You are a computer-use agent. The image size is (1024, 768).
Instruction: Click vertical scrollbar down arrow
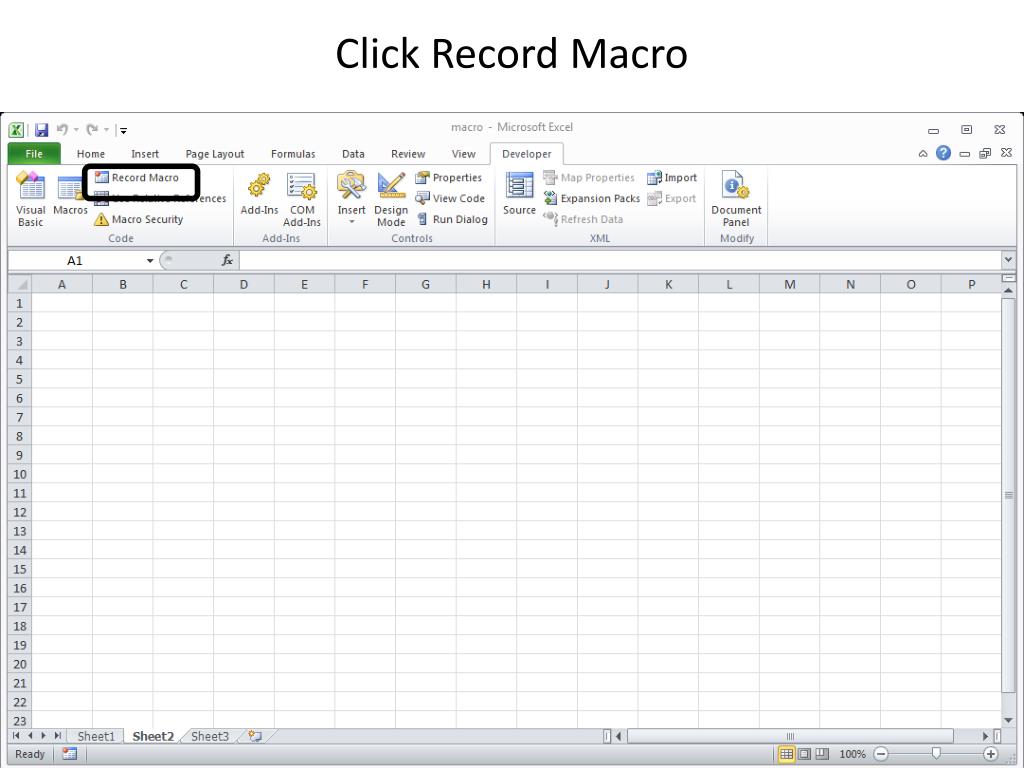[x=1008, y=720]
